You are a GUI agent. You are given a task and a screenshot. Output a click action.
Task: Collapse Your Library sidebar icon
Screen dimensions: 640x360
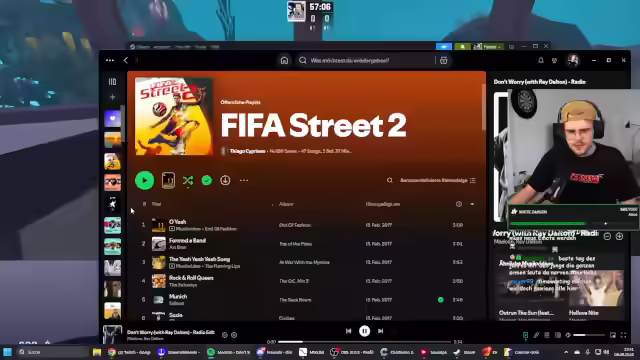pyautogui.click(x=112, y=82)
